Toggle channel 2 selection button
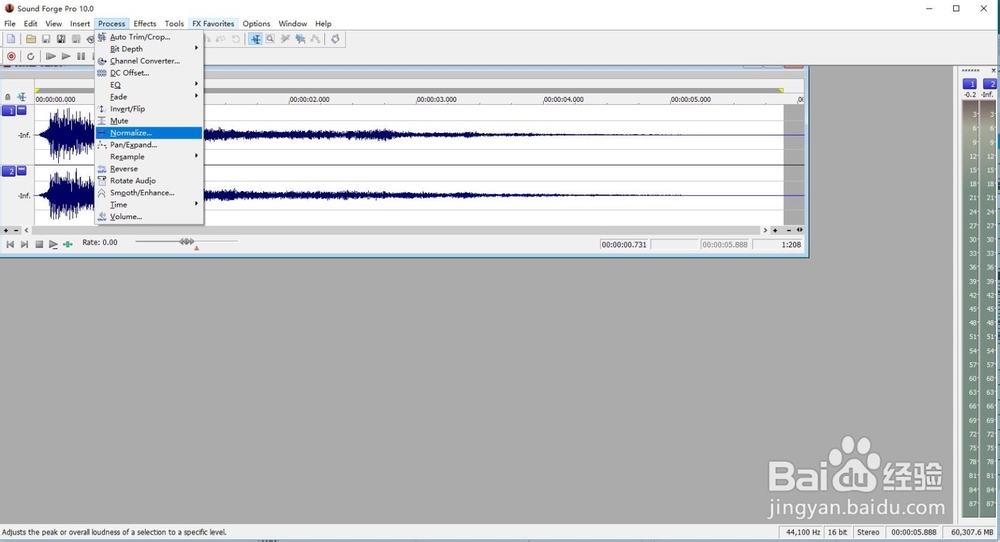Image resolution: width=1000 pixels, height=542 pixels. tap(9, 171)
